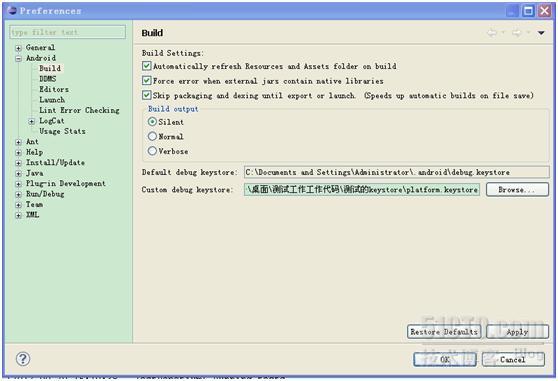Click the Default debug keystore path field

tap(396, 172)
